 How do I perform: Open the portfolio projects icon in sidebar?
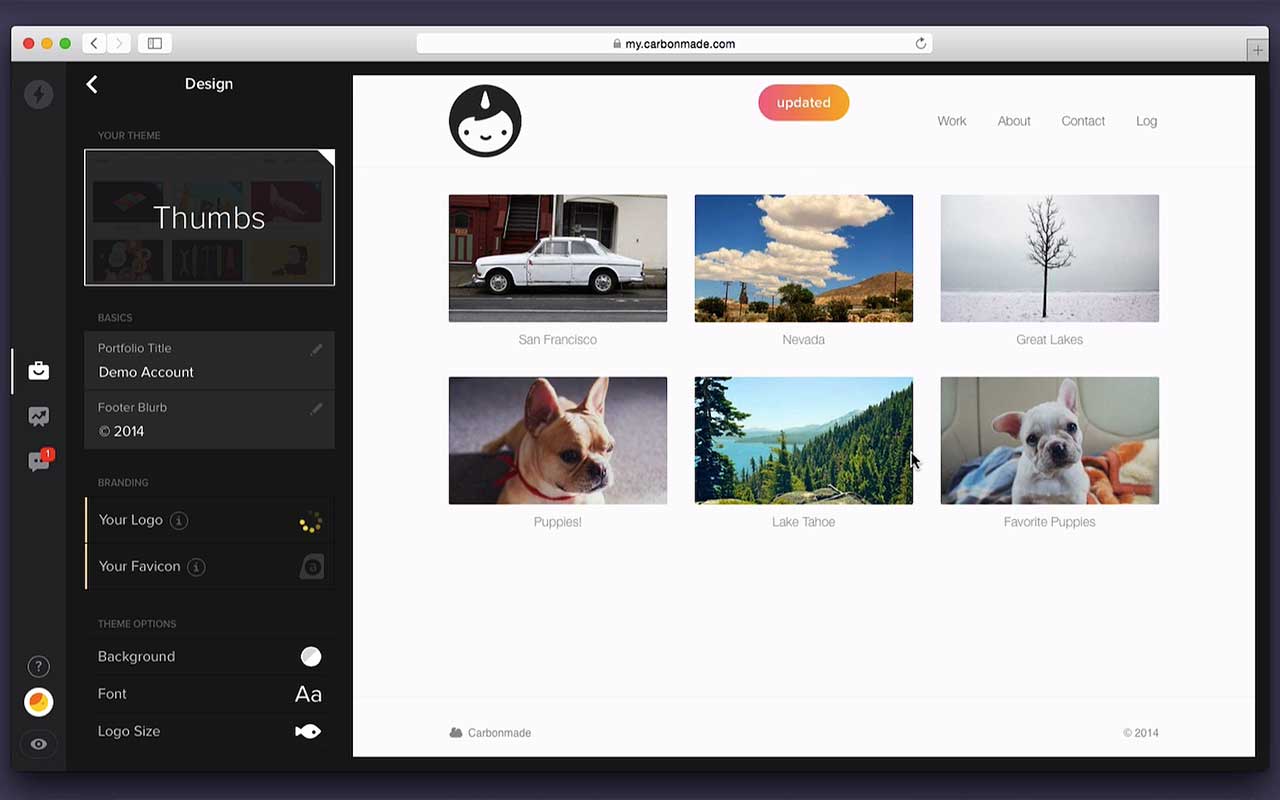[x=38, y=370]
